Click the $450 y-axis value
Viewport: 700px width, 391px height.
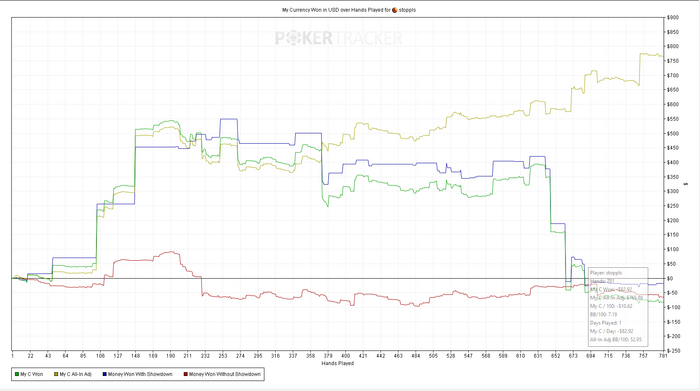pyautogui.click(x=673, y=148)
